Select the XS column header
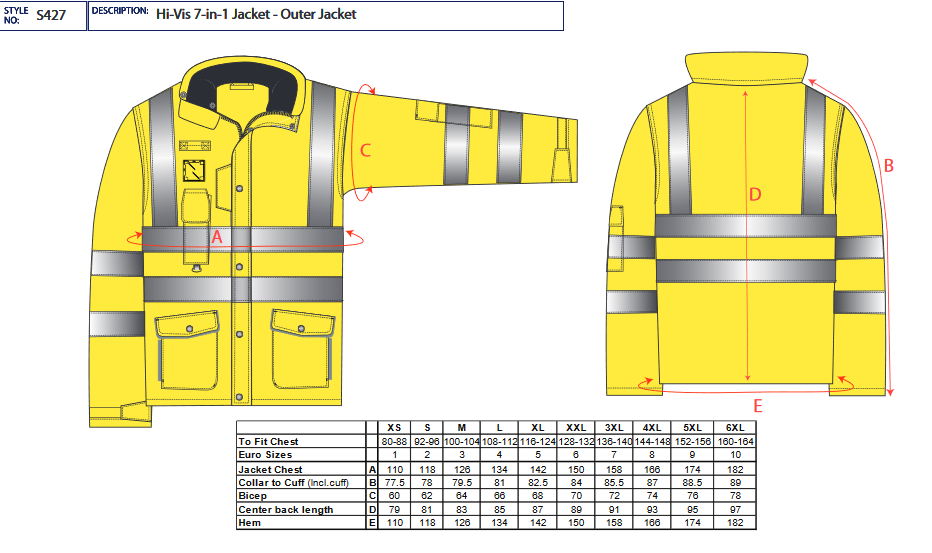Image resolution: width=932 pixels, height=553 pixels. pyautogui.click(x=394, y=428)
